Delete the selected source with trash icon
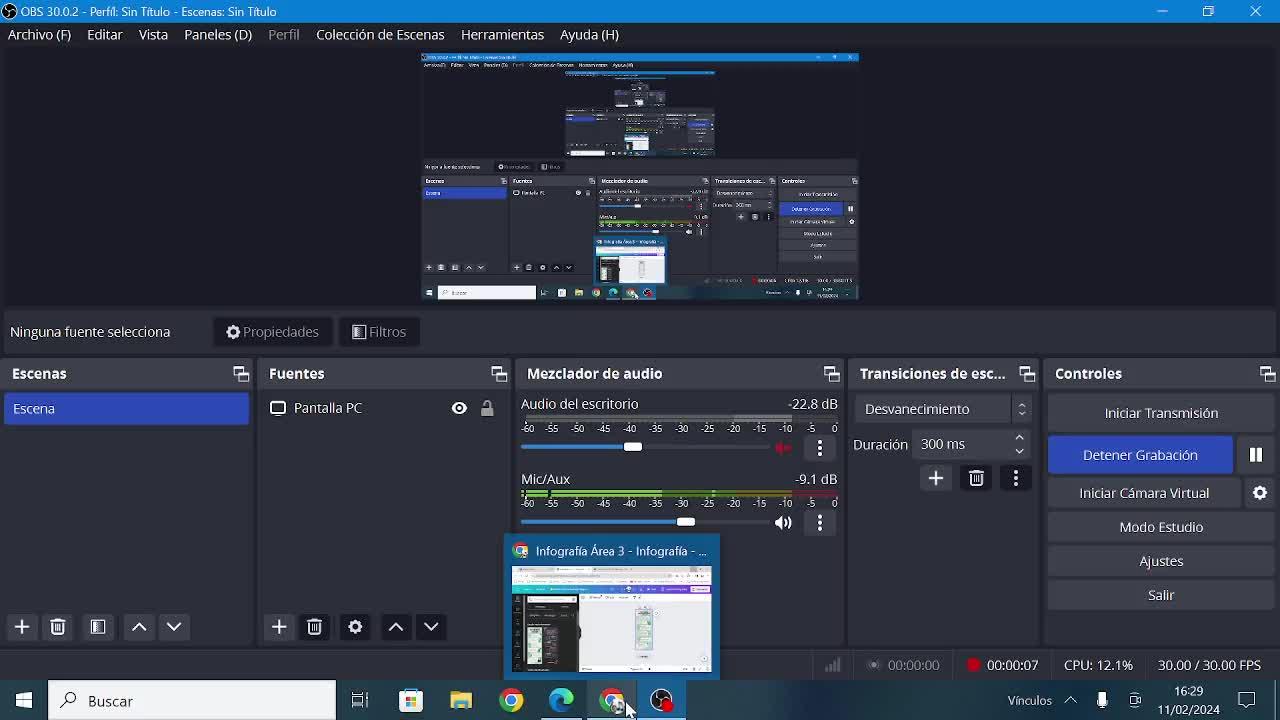The height and width of the screenshot is (720, 1280). (x=315, y=627)
